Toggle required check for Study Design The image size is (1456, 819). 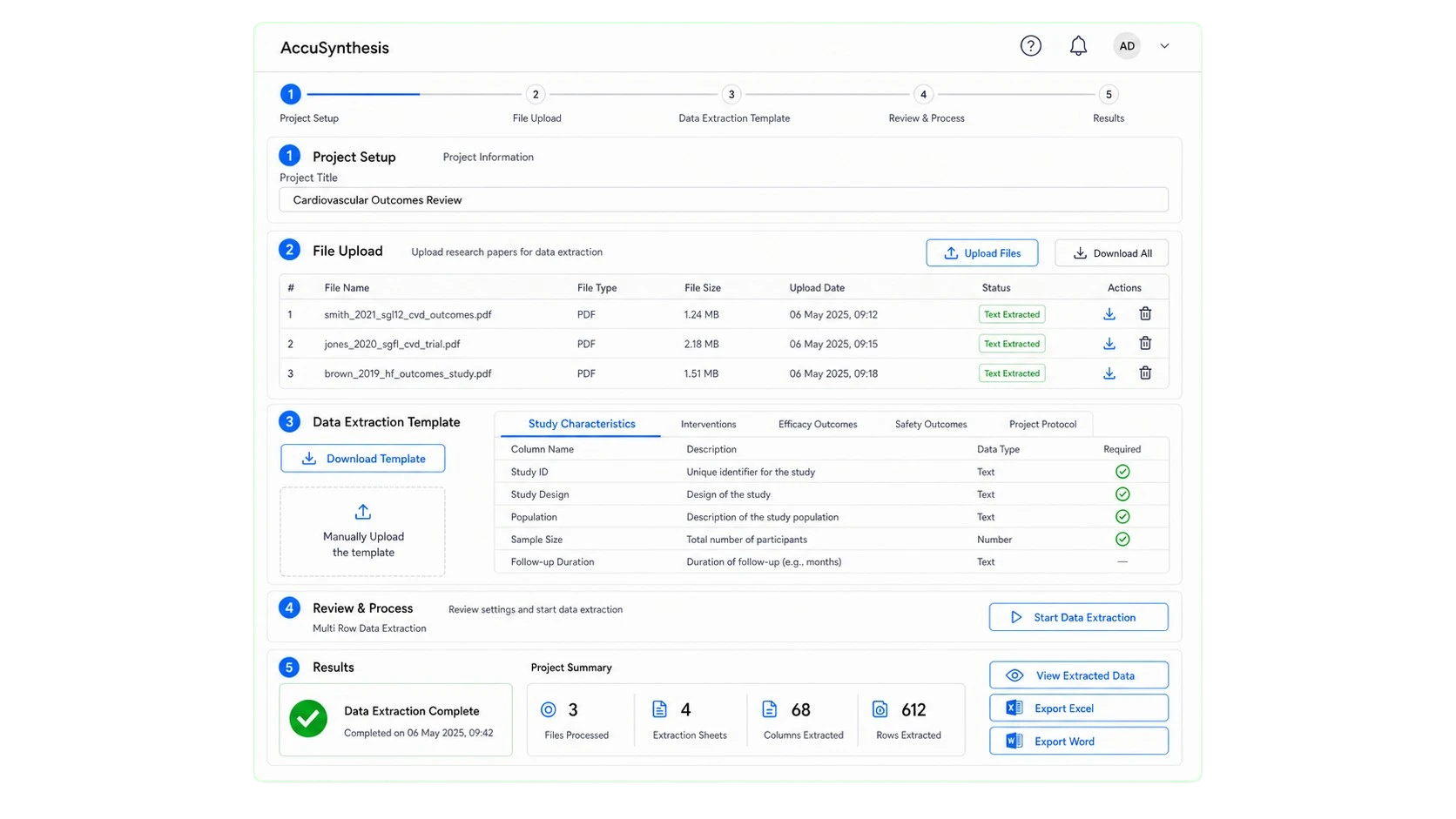1122,494
